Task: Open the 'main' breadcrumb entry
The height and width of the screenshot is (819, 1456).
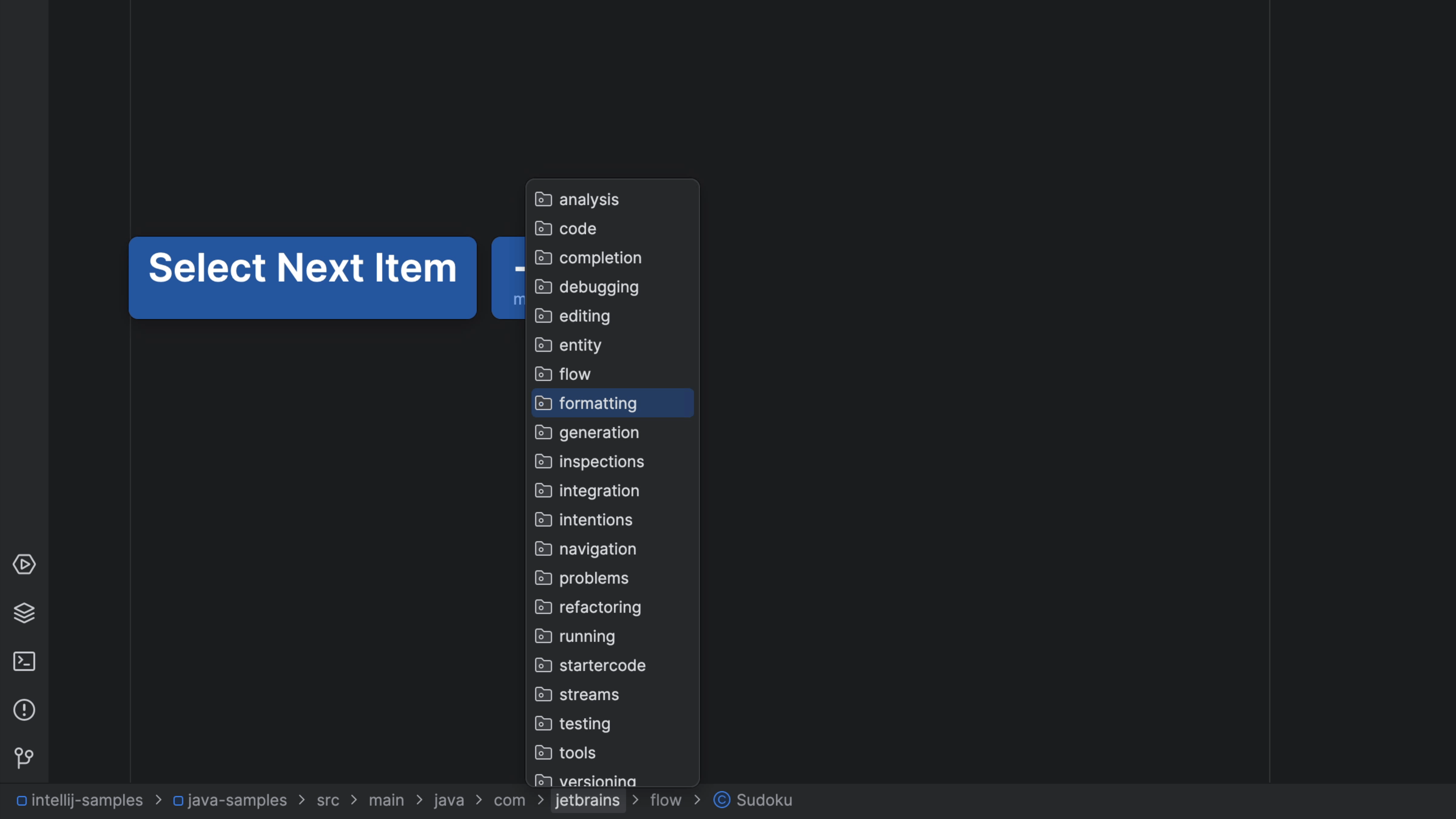Action: point(386,800)
